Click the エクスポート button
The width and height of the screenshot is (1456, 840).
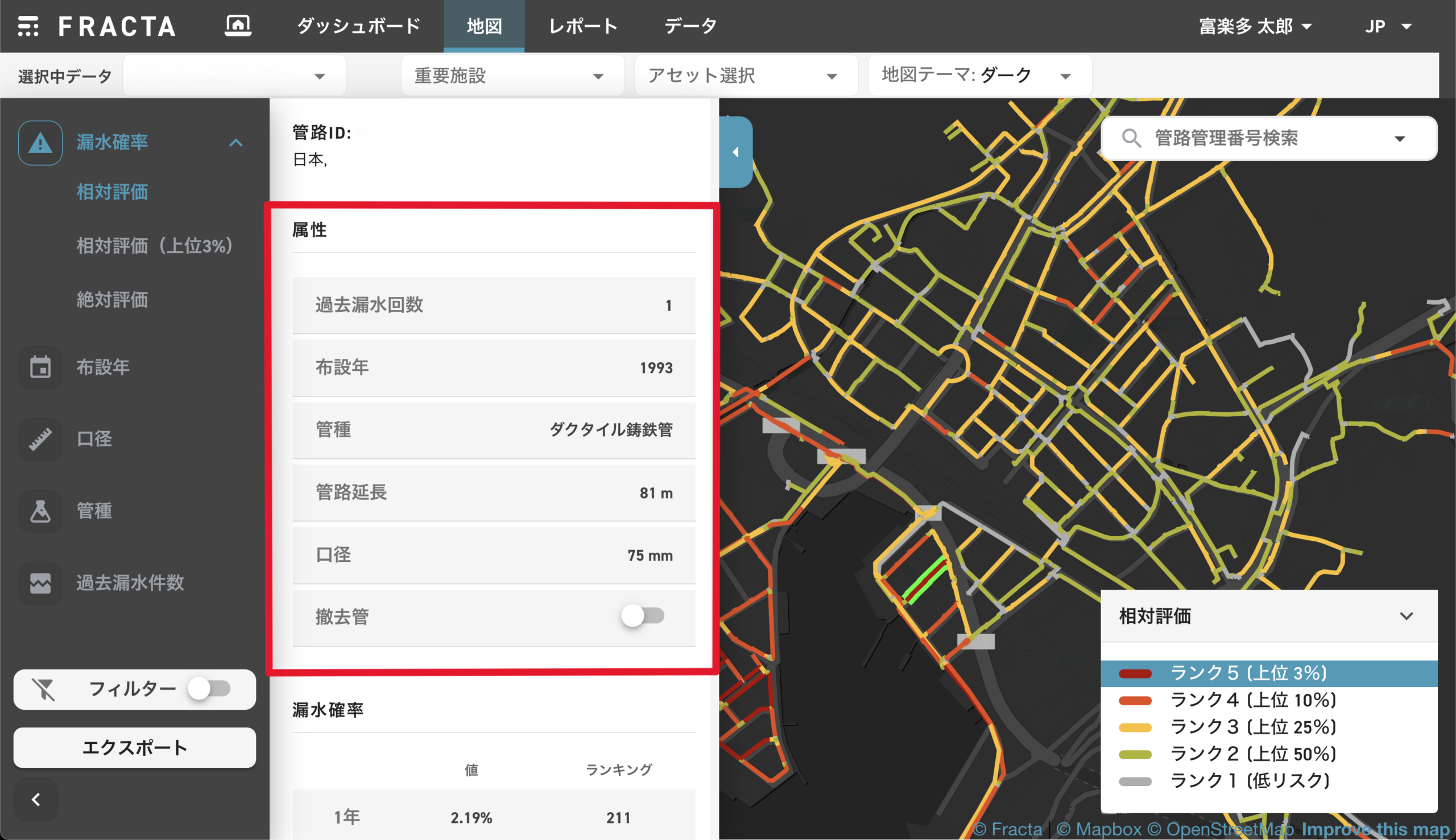click(134, 748)
